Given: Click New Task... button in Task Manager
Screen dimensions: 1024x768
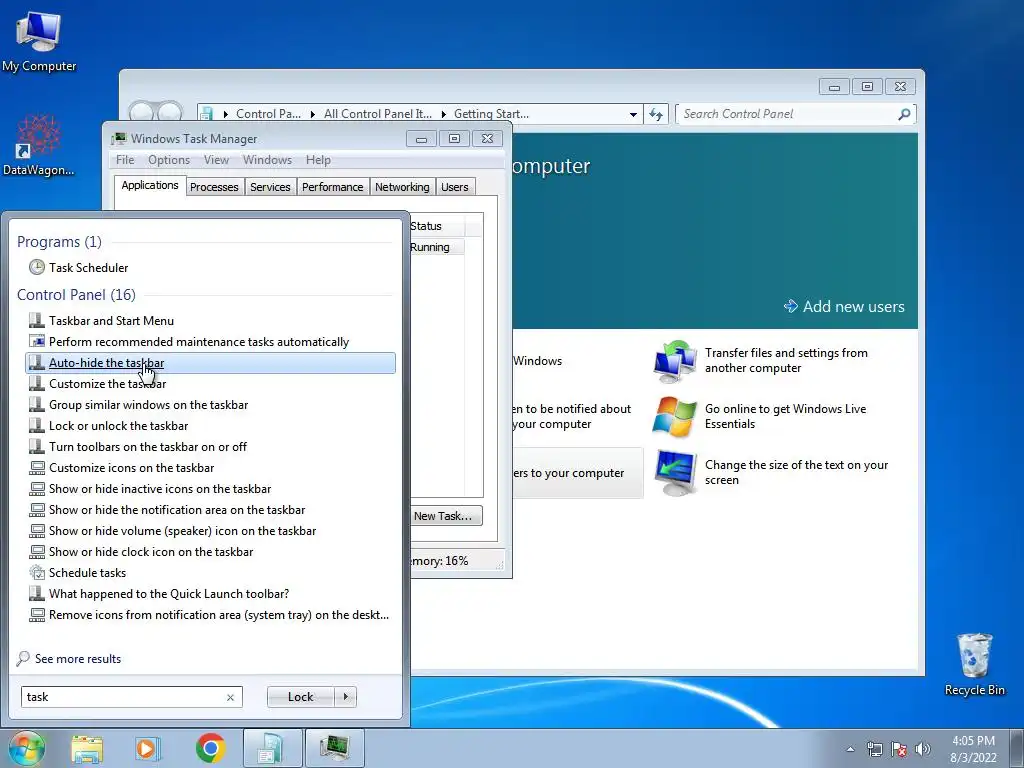Looking at the screenshot, I should pyautogui.click(x=446, y=516).
